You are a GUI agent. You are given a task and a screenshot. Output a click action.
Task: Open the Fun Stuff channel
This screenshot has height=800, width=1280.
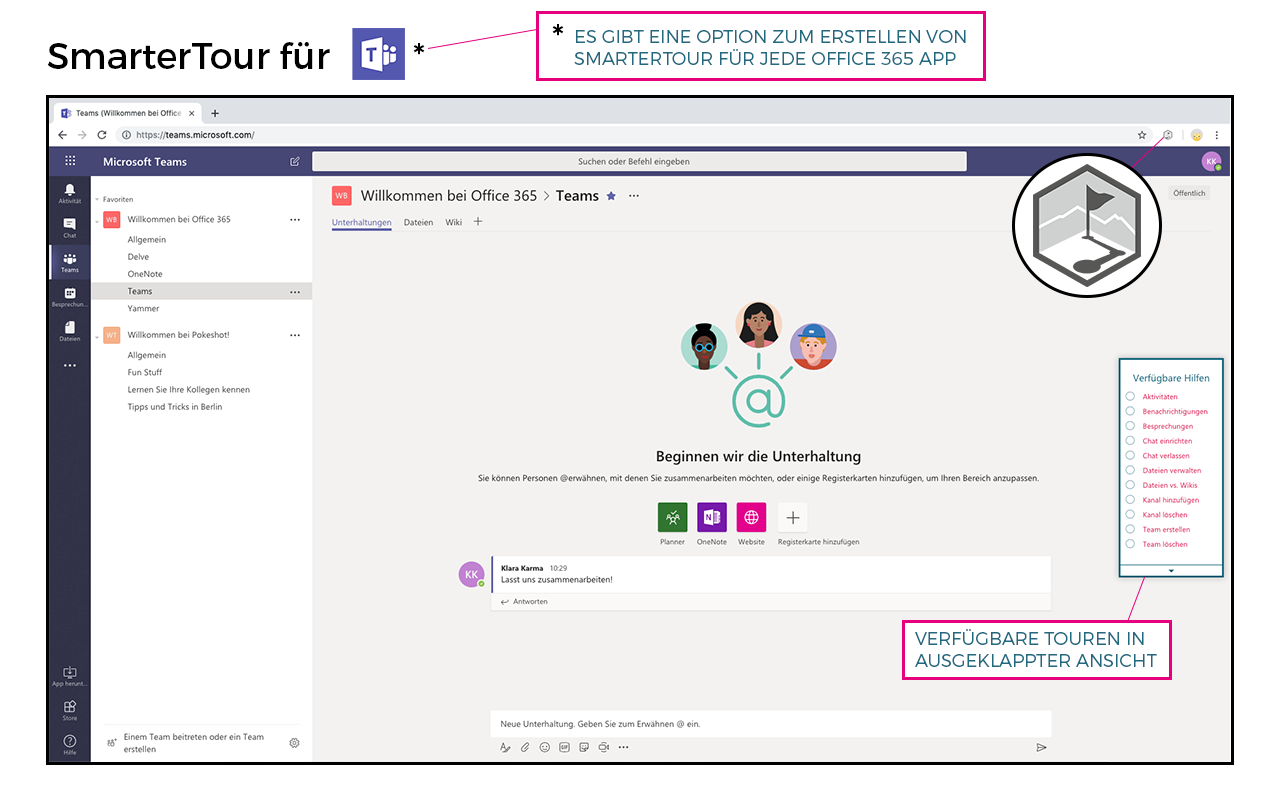[x=145, y=372]
